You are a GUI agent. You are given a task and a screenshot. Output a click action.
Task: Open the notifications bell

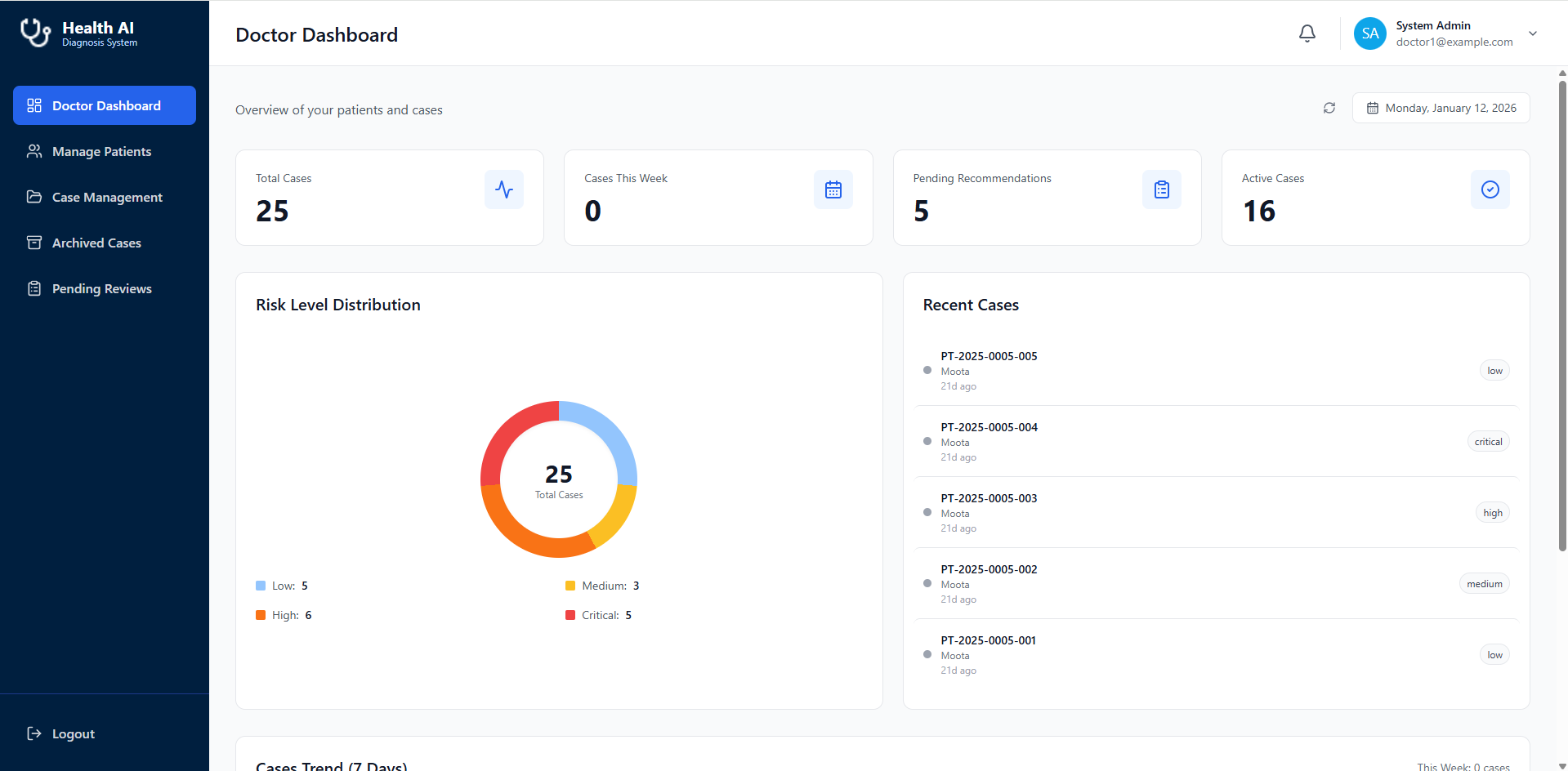1307,33
